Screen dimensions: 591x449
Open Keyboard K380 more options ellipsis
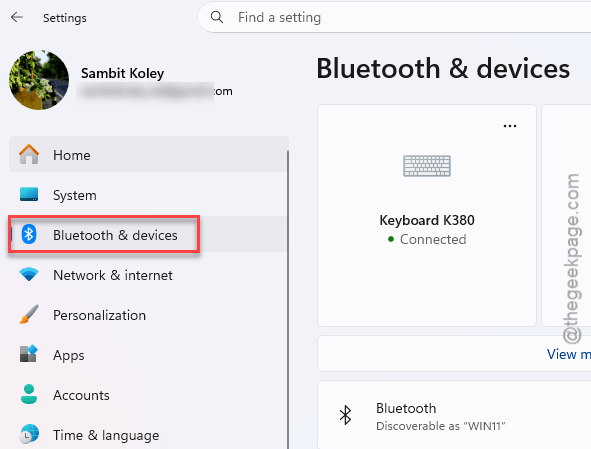[510, 126]
